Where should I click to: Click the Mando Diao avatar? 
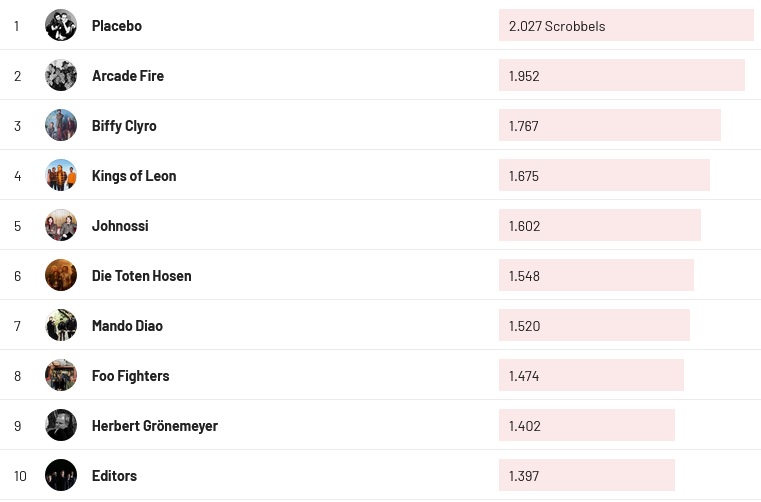pyautogui.click(x=61, y=325)
